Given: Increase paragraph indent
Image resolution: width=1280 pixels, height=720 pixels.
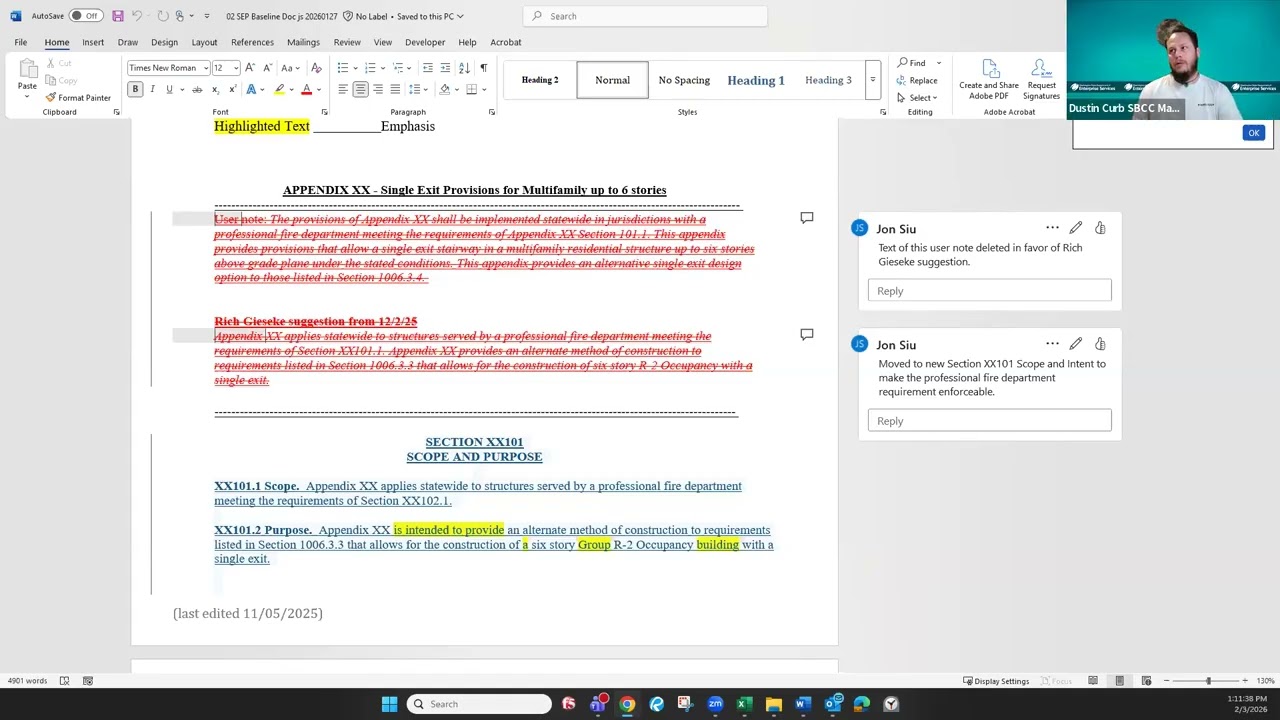Looking at the screenshot, I should point(445,68).
